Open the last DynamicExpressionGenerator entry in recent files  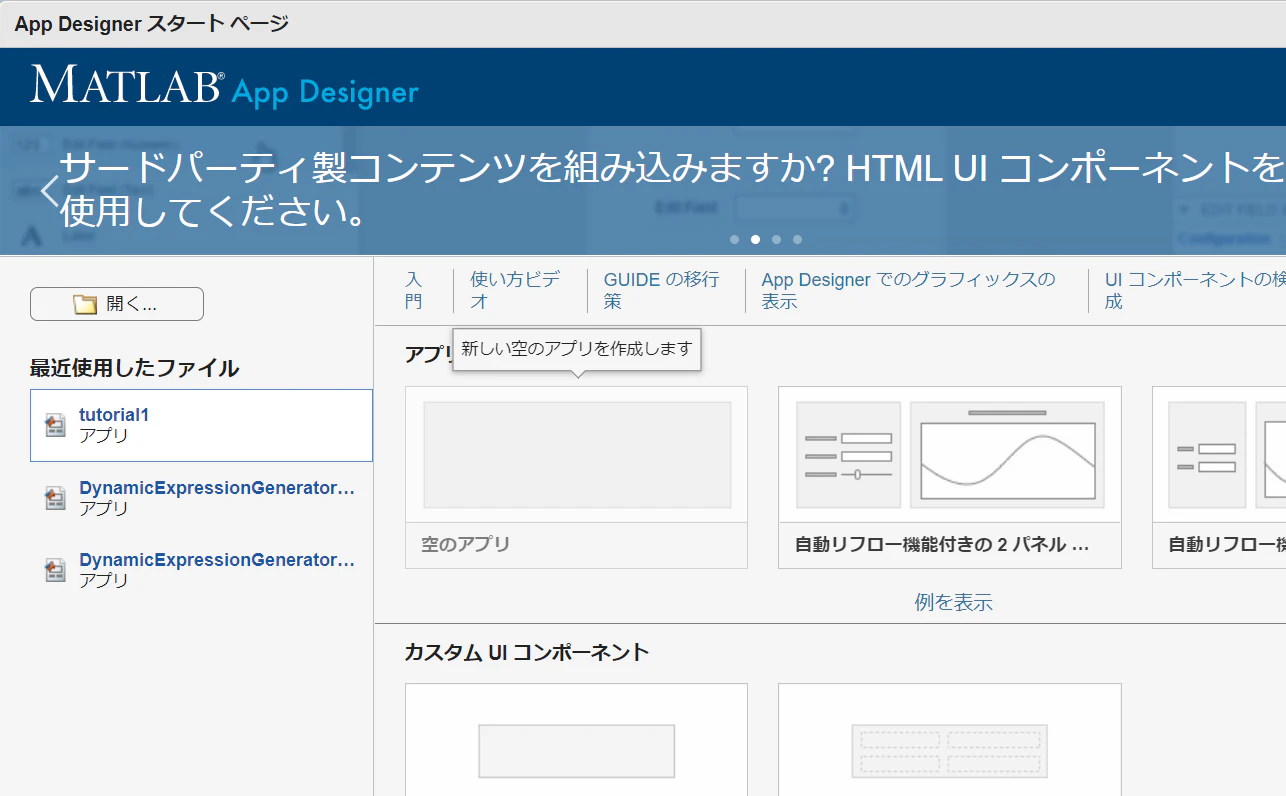201,570
